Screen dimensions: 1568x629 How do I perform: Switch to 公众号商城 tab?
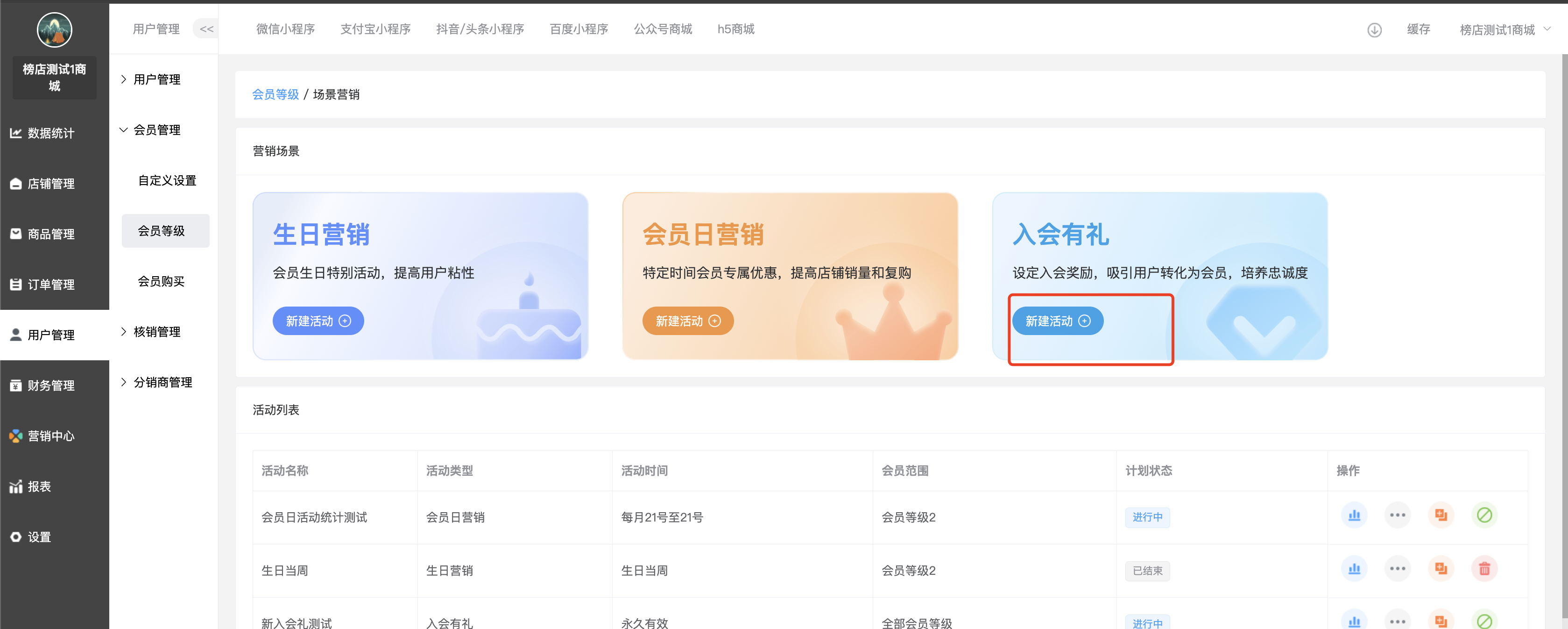tap(663, 29)
